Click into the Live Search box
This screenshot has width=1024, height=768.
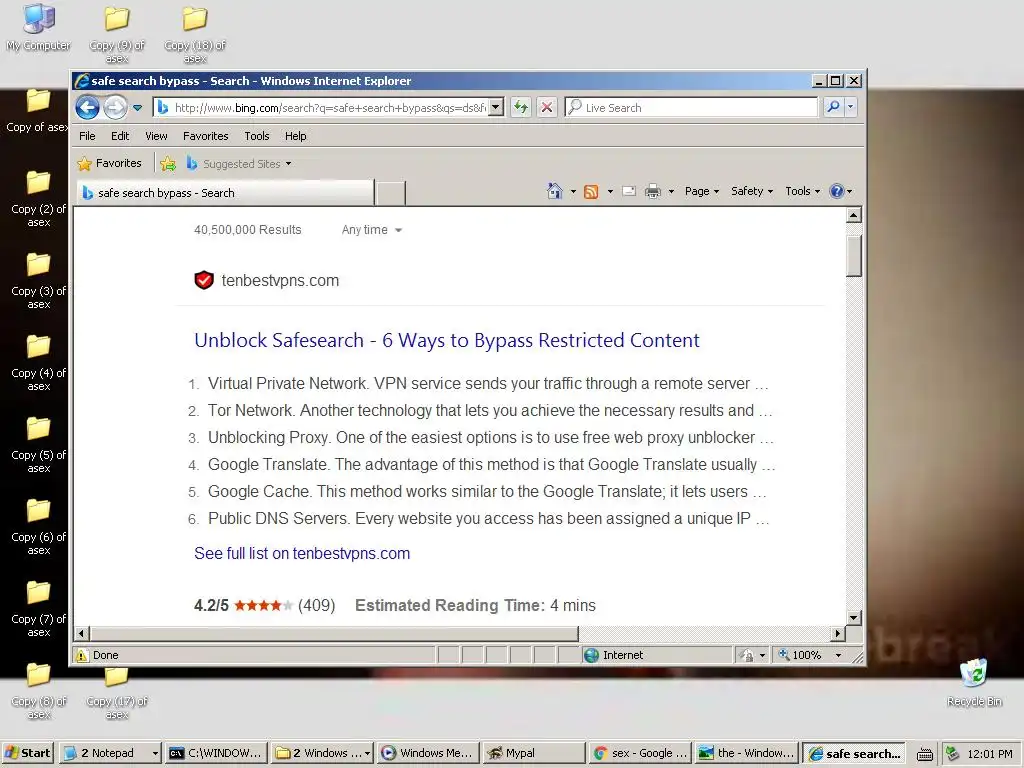[691, 108]
